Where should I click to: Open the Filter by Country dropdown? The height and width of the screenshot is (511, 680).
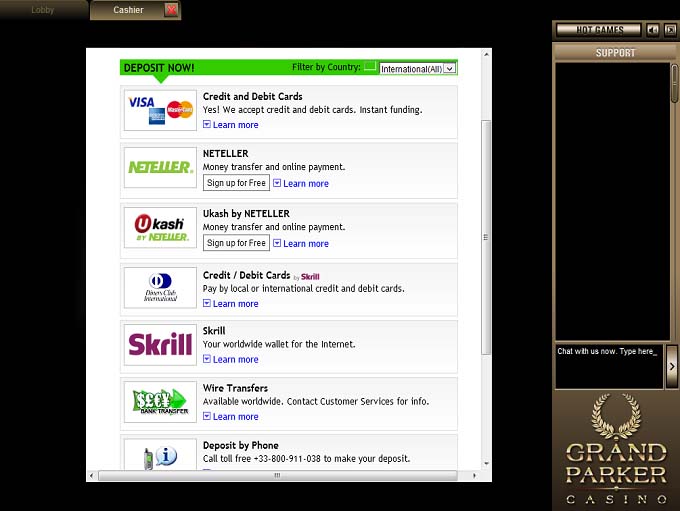tap(418, 68)
